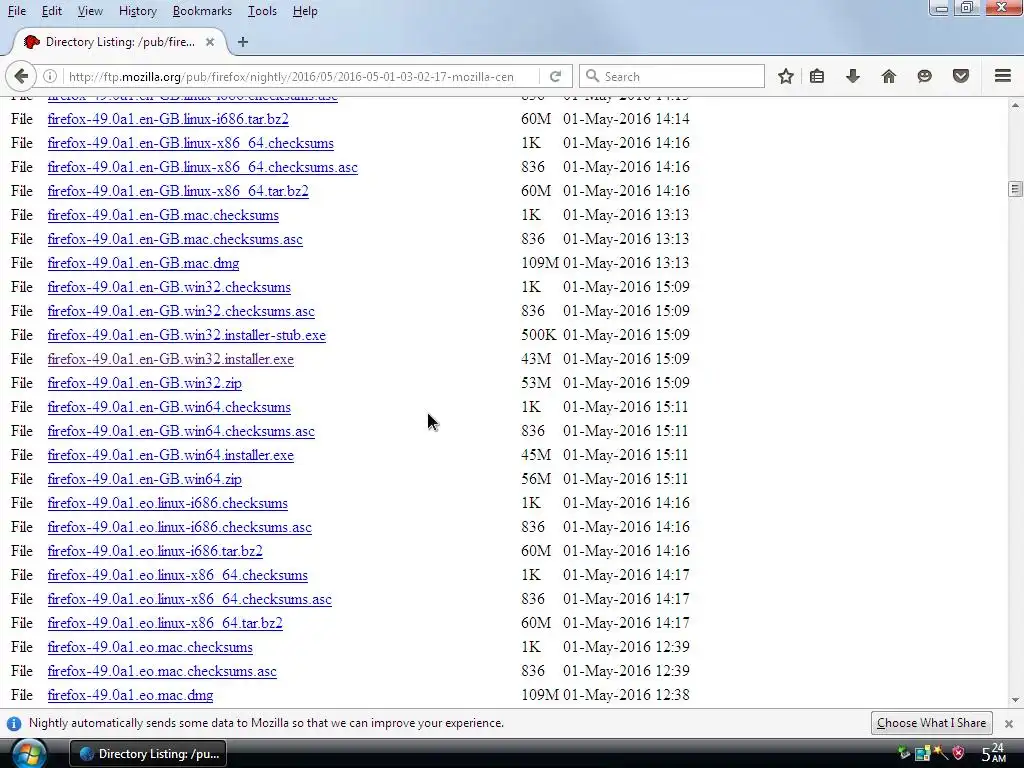The width and height of the screenshot is (1024, 768).
Task: Bookmark this page with the star icon
Action: click(x=786, y=76)
